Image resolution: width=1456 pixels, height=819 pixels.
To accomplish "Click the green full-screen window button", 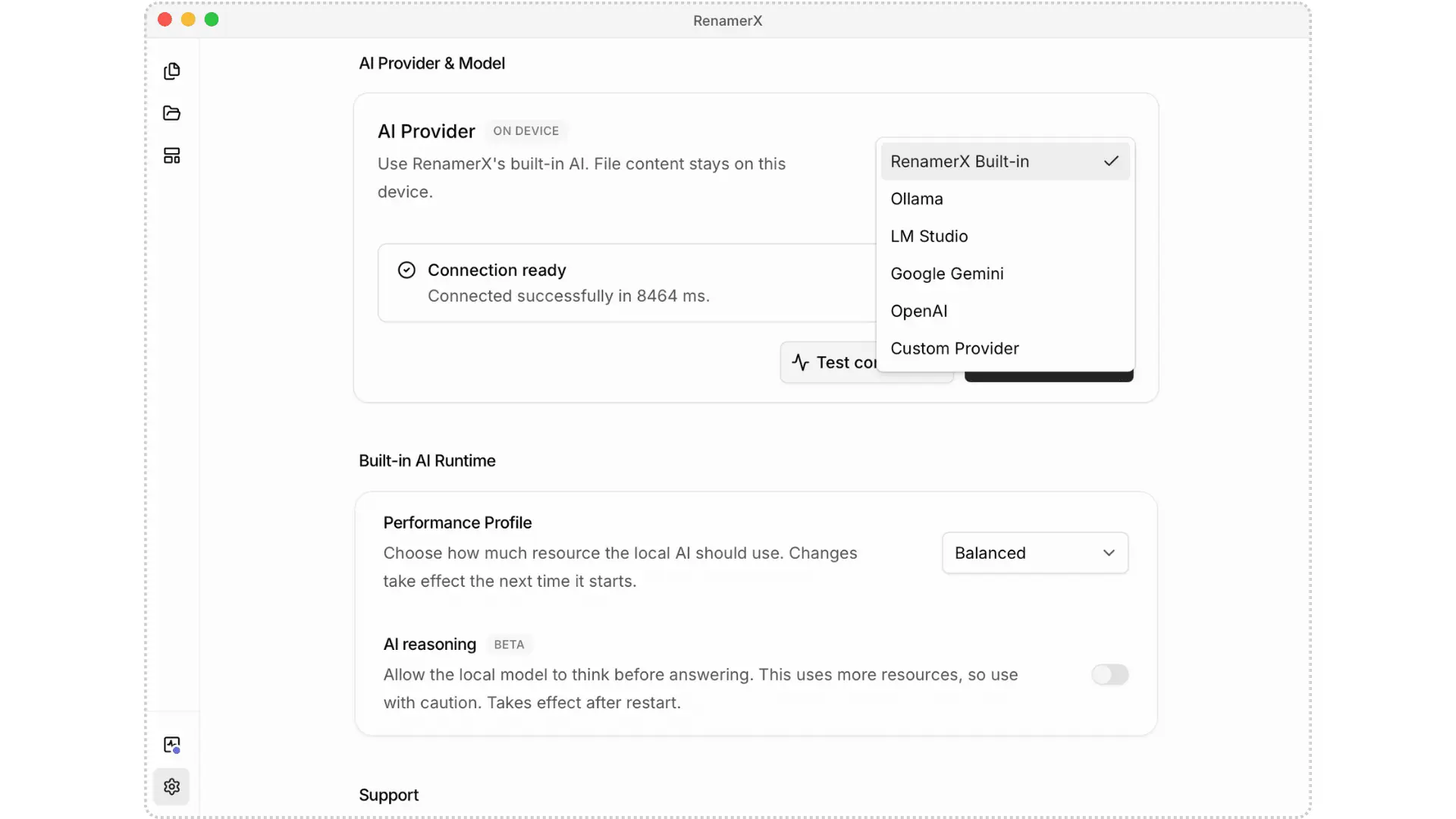I will tap(212, 20).
